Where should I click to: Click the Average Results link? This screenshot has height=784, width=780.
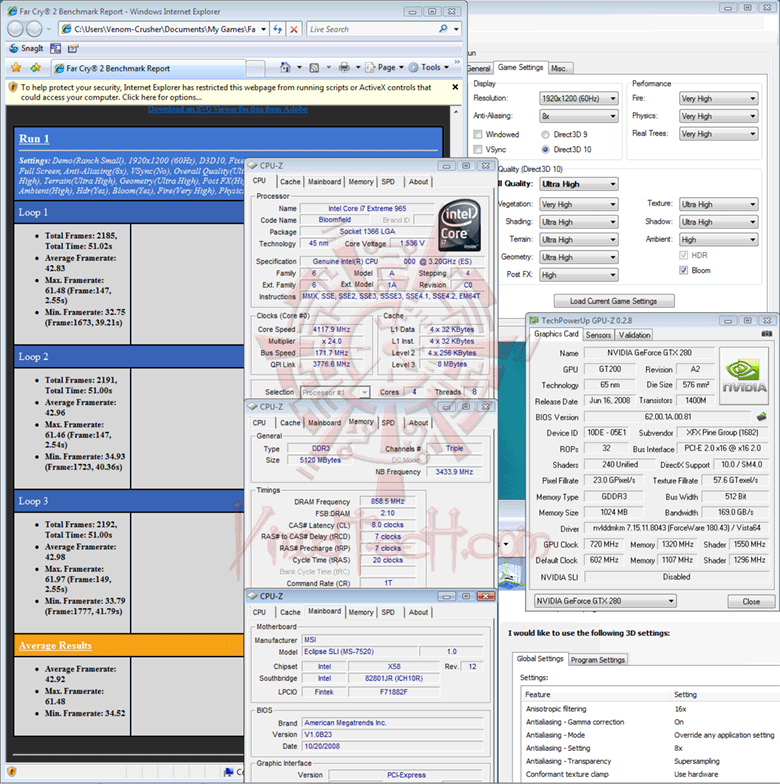56,645
